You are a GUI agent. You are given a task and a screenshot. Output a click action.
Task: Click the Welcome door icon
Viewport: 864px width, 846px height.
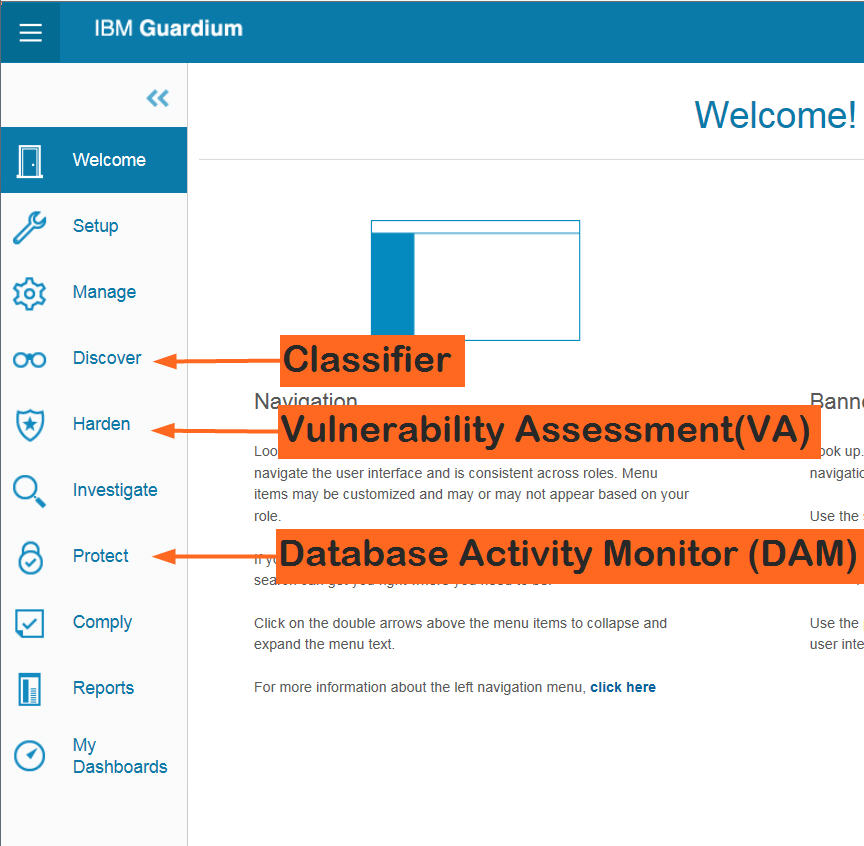click(x=30, y=161)
